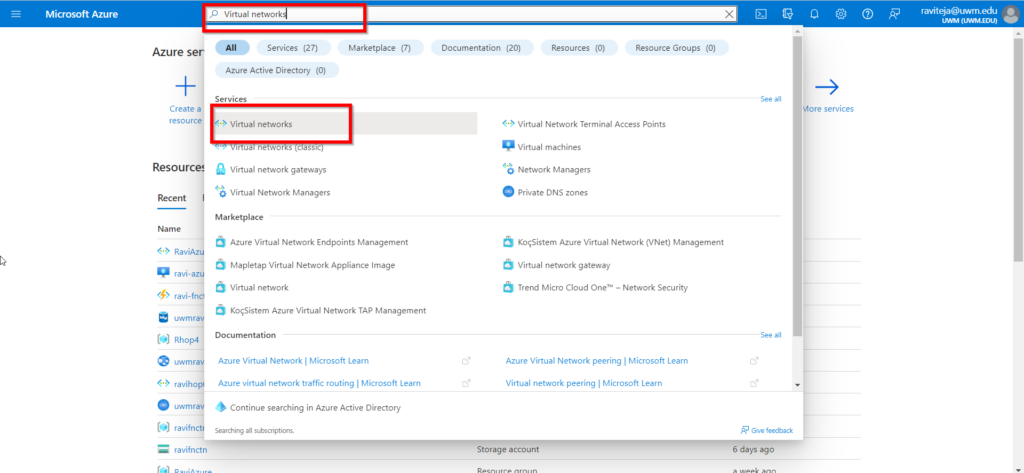1024x473 pixels.
Task: Click Give feedback in search panel
Action: 767,431
